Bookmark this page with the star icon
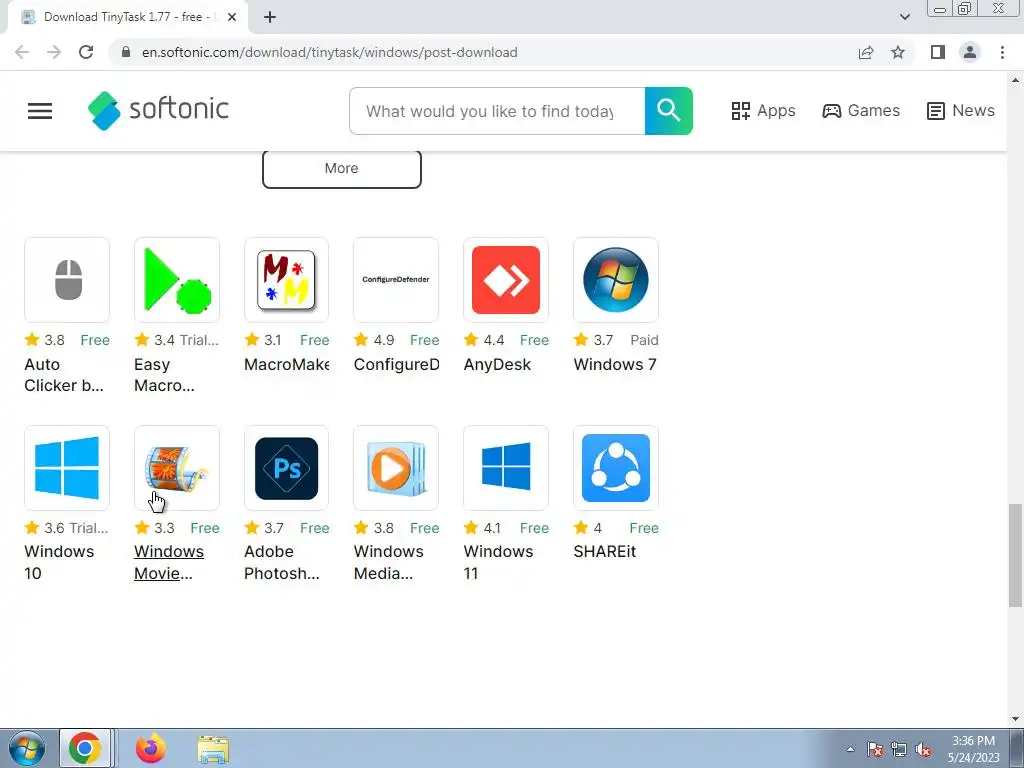 tap(898, 52)
